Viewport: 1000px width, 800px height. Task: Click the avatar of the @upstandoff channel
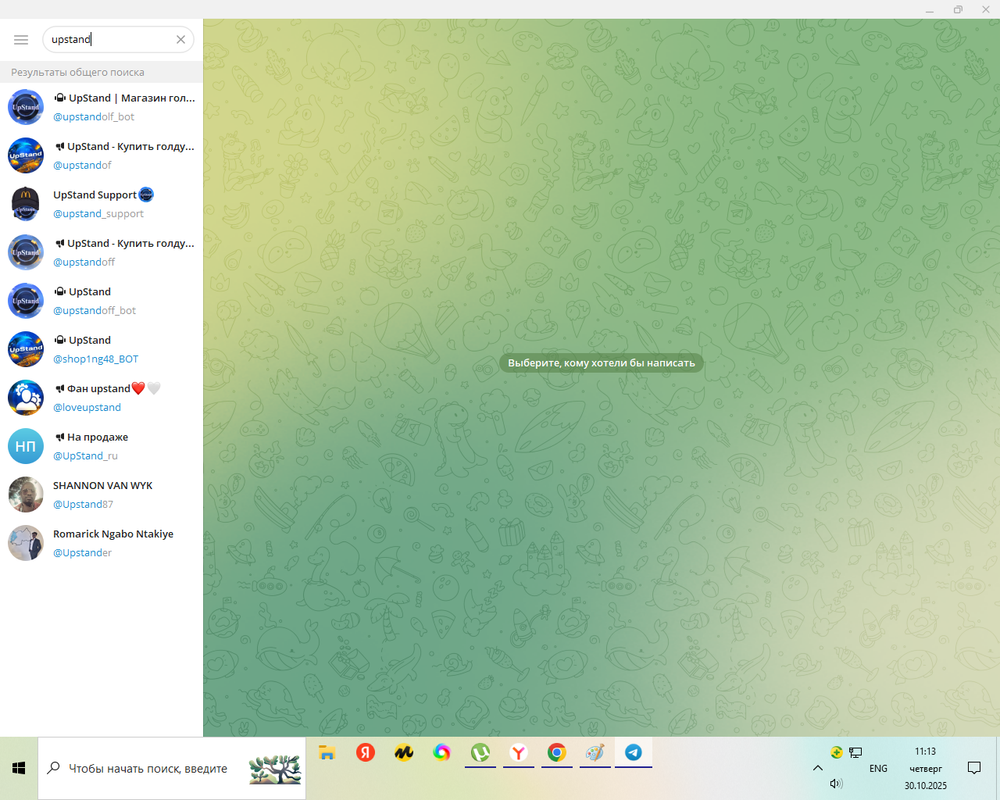coord(26,253)
